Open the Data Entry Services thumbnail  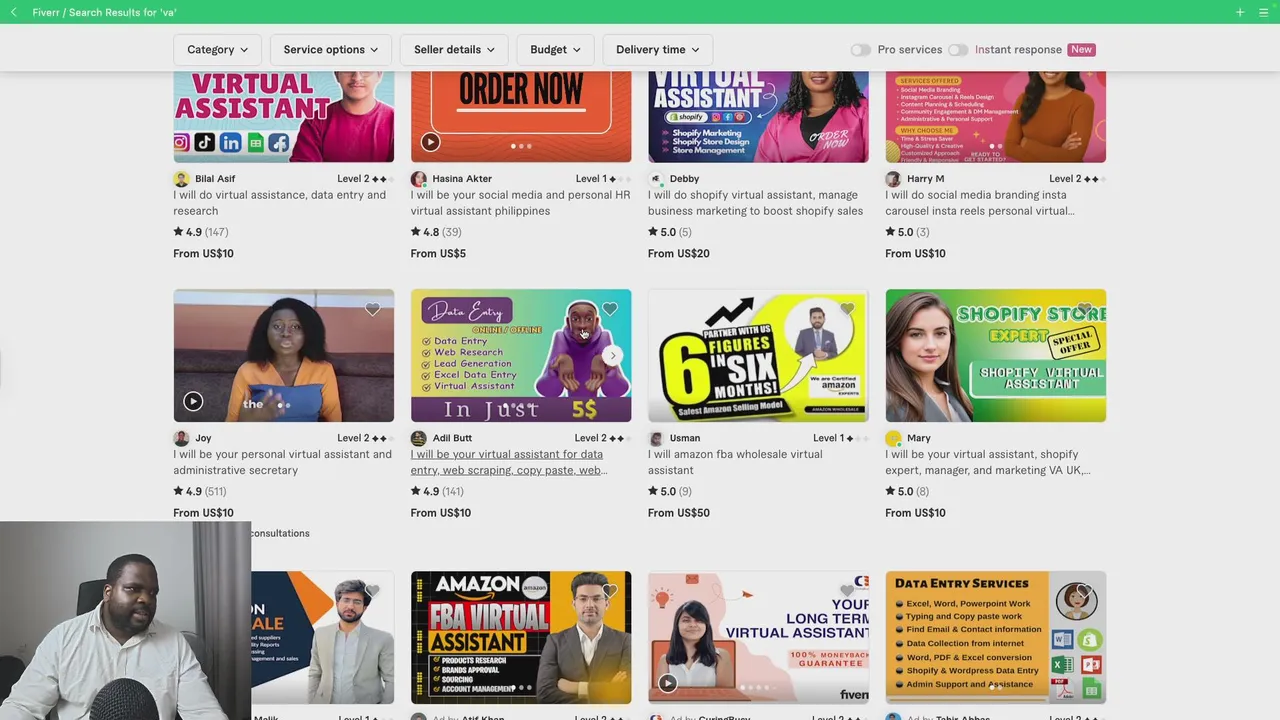point(995,638)
